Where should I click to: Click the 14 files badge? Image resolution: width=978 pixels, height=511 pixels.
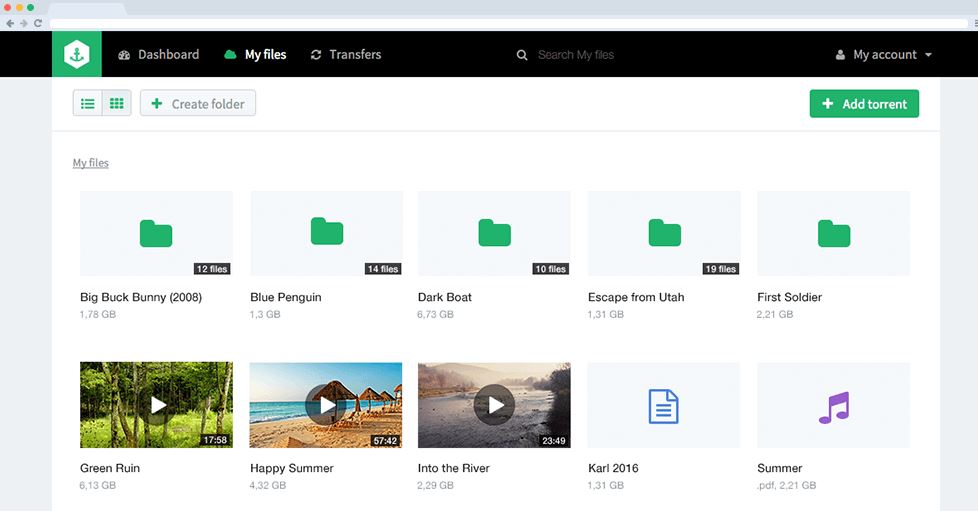tap(383, 269)
